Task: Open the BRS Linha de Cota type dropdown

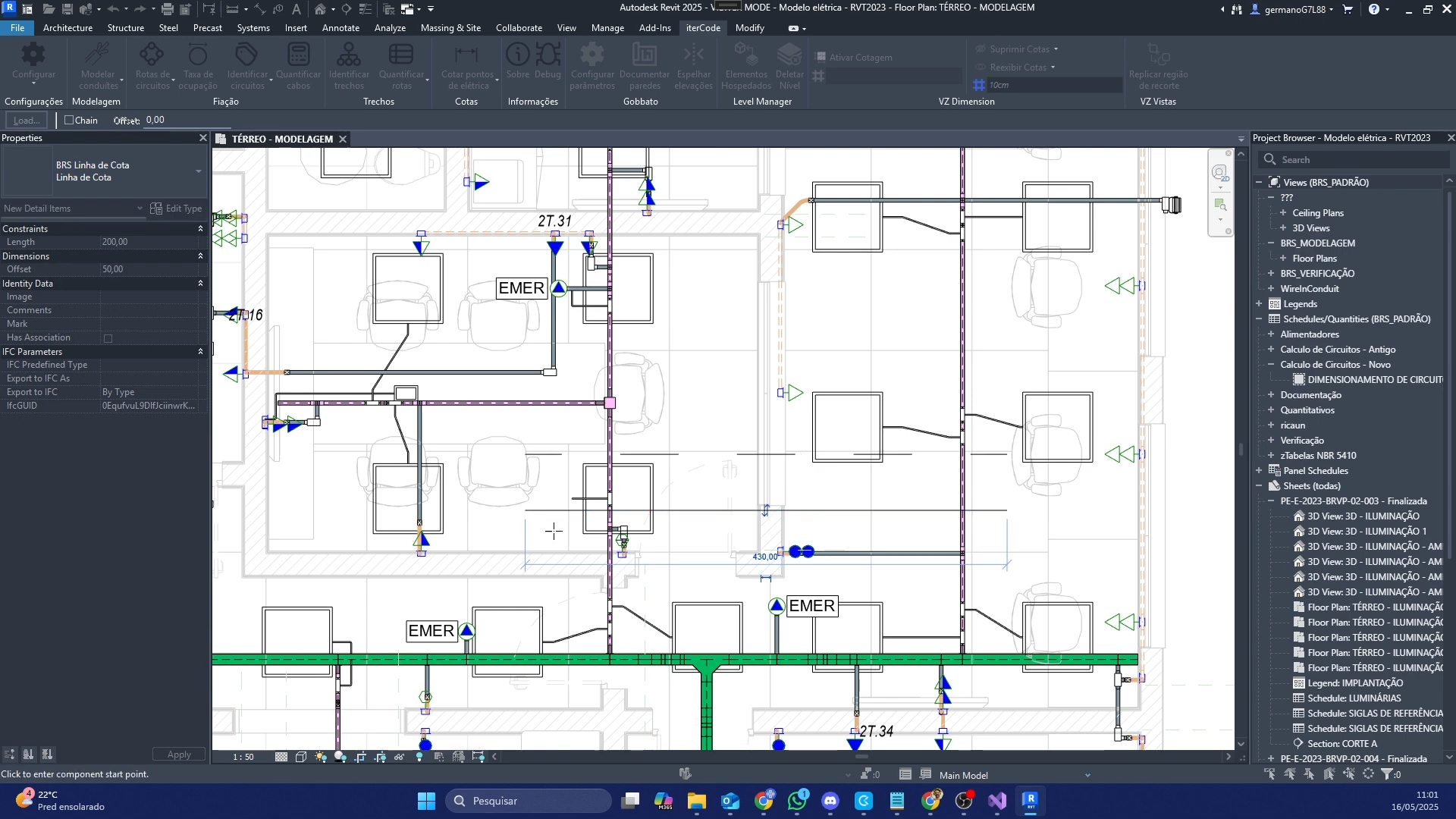Action: [x=199, y=171]
